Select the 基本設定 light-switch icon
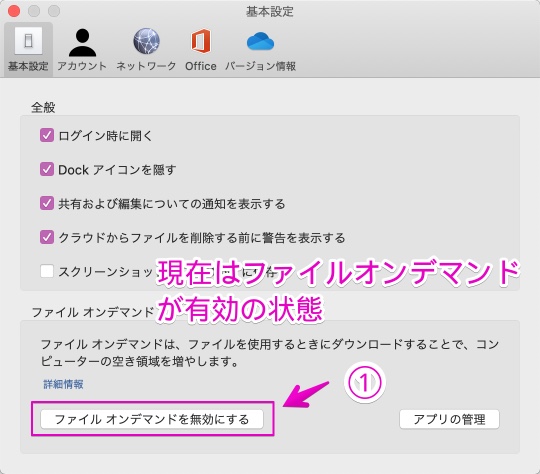Image resolution: width=540 pixels, height=474 pixels. point(28,41)
